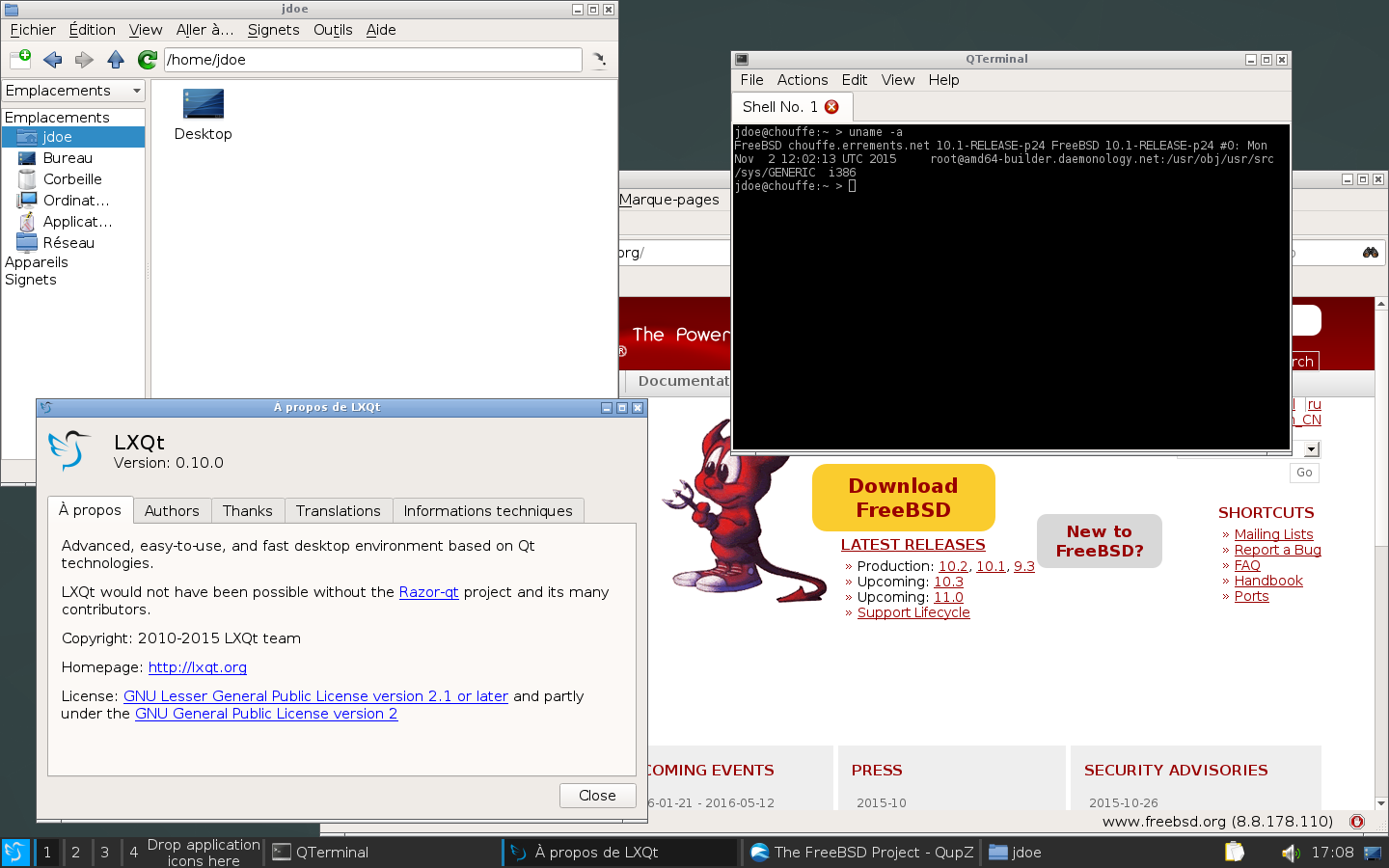Switch to virtual desktop 2 in the panel
1389x868 pixels.
click(76, 853)
